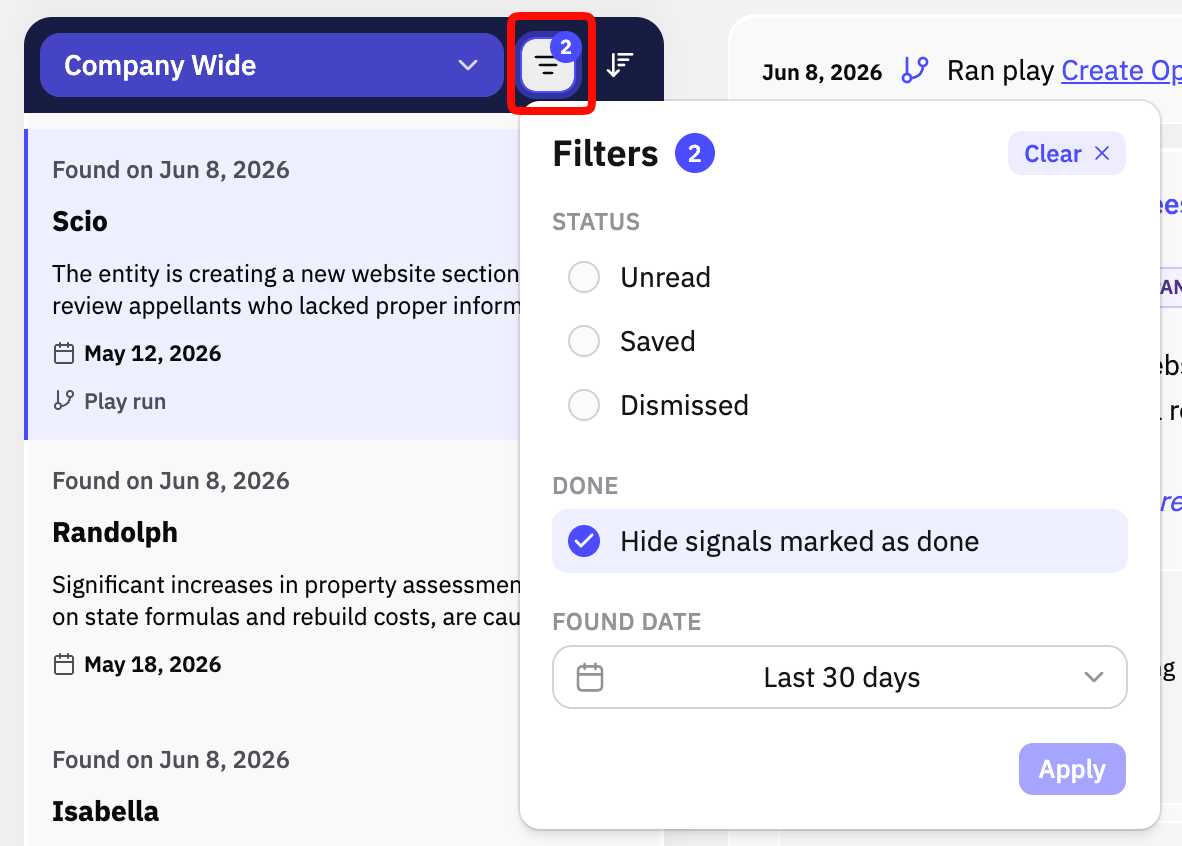
Task: Click the Play run branch icon
Action: pyautogui.click(x=64, y=400)
